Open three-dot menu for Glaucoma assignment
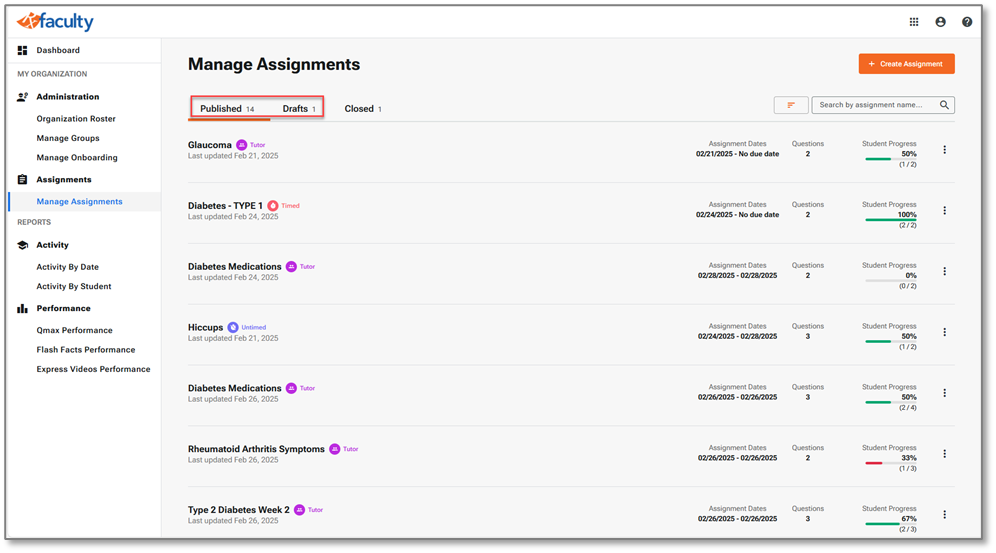Screen dimensions: 996x553 pyautogui.click(x=944, y=150)
